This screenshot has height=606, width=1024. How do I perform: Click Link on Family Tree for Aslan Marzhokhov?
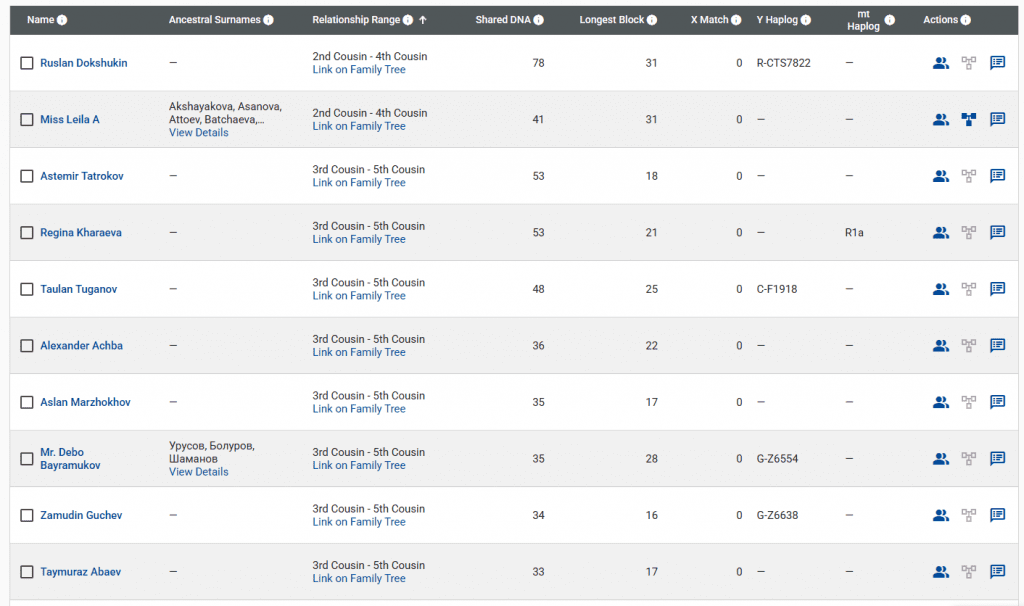(x=358, y=409)
